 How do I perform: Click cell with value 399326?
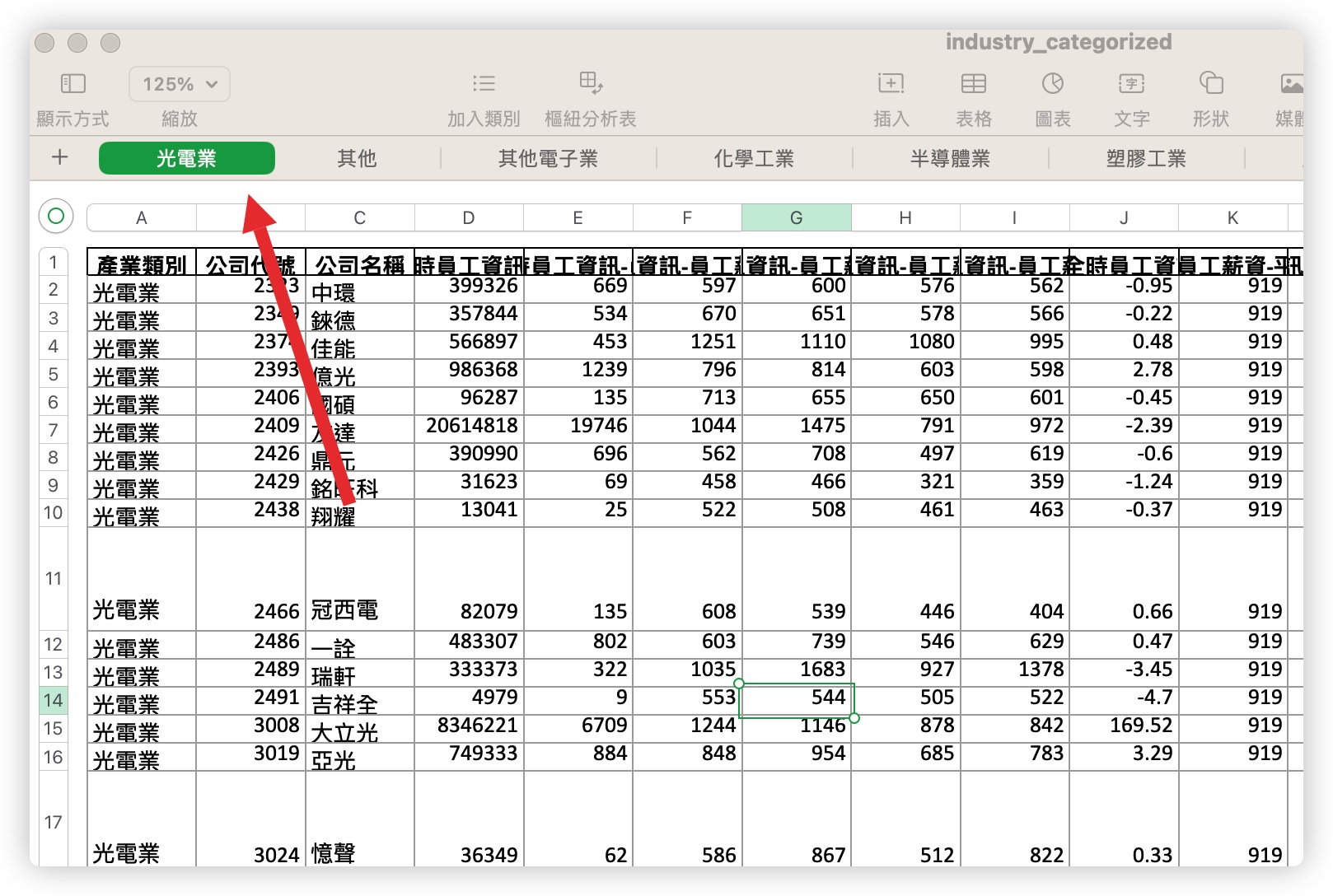(x=470, y=289)
